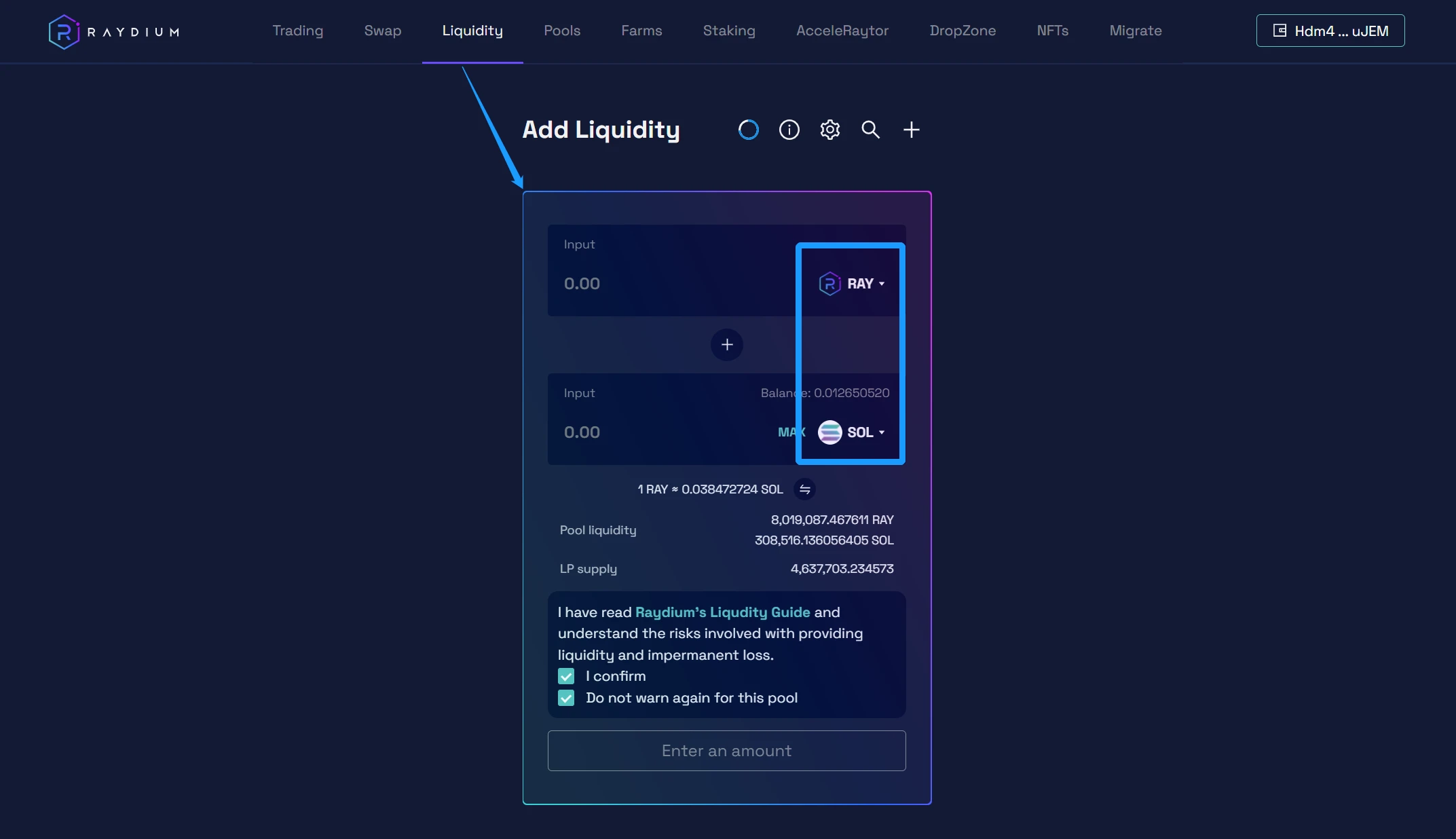The image size is (1456, 839).
Task: Toggle the I confirm checkbox
Action: pos(565,676)
